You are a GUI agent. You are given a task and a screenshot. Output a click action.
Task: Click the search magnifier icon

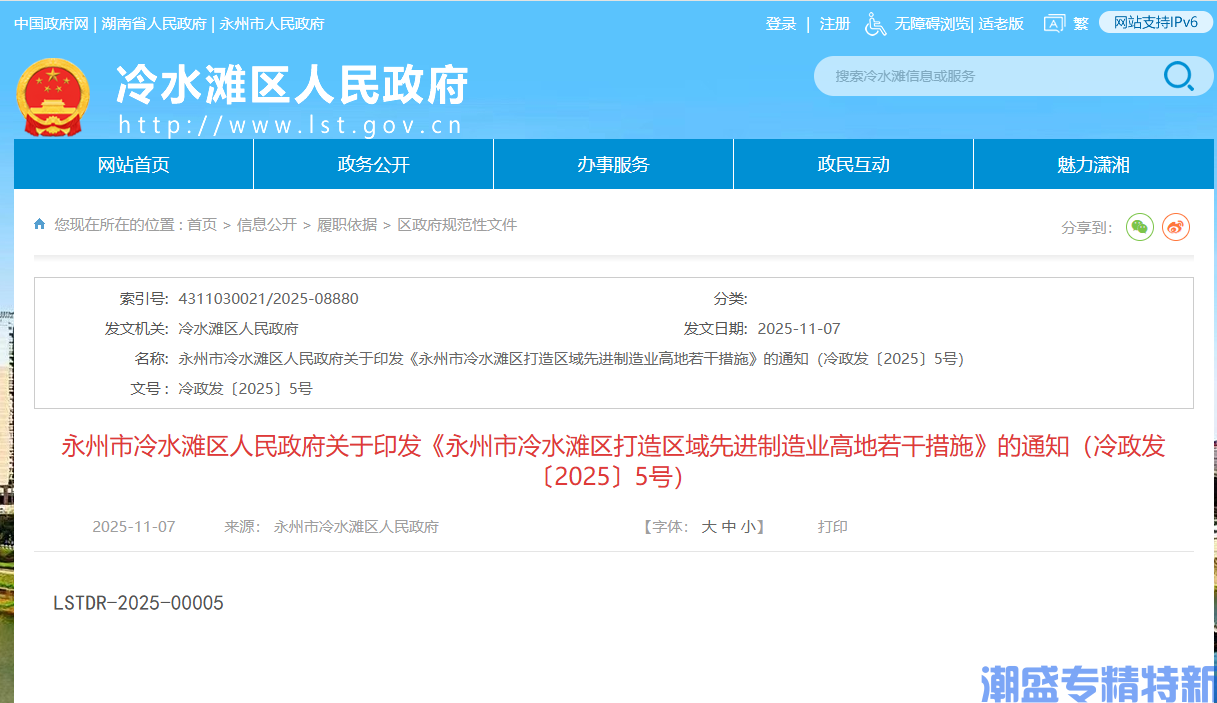pos(1180,76)
